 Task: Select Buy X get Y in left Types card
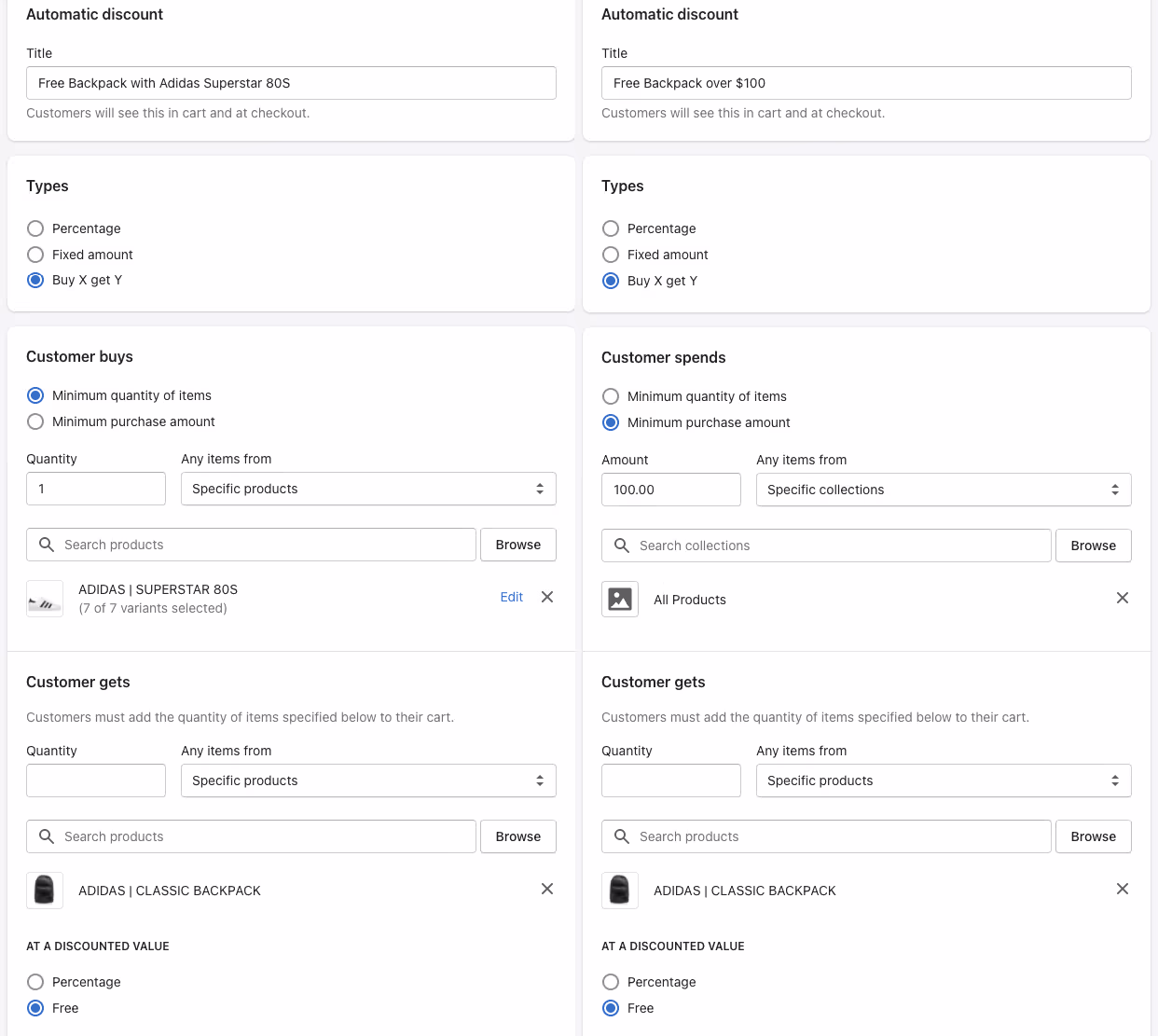point(35,280)
